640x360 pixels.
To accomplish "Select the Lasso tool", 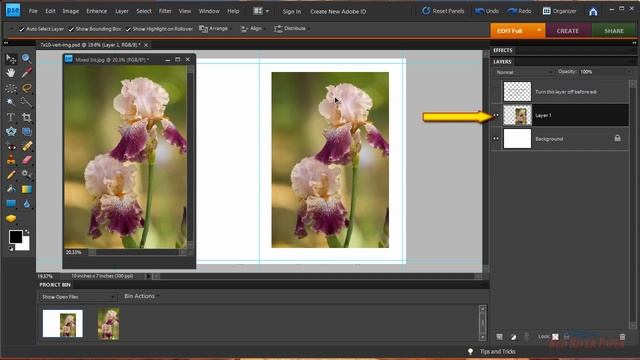I will [x=27, y=88].
